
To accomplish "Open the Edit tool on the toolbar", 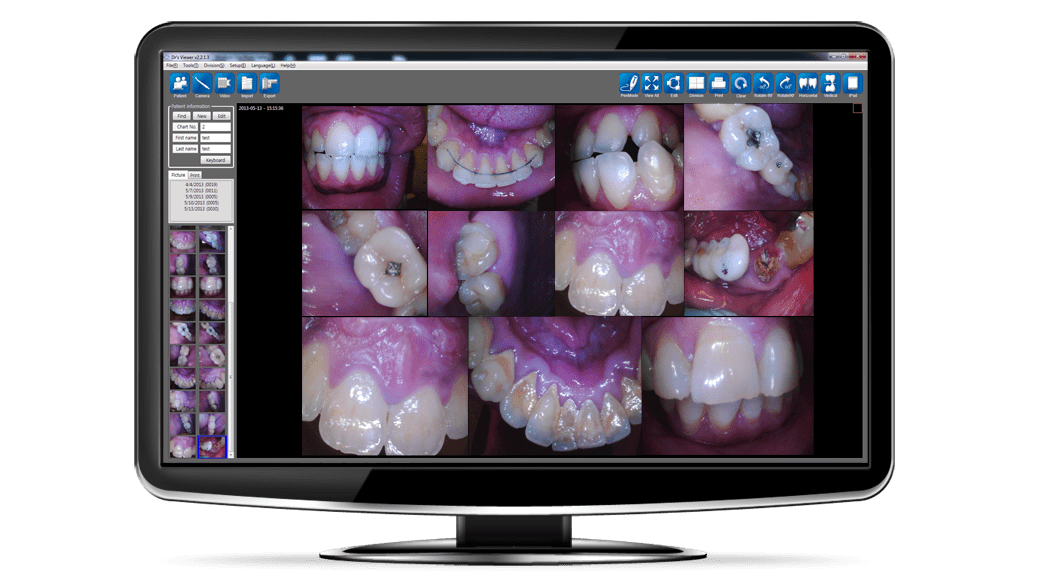I will [674, 83].
